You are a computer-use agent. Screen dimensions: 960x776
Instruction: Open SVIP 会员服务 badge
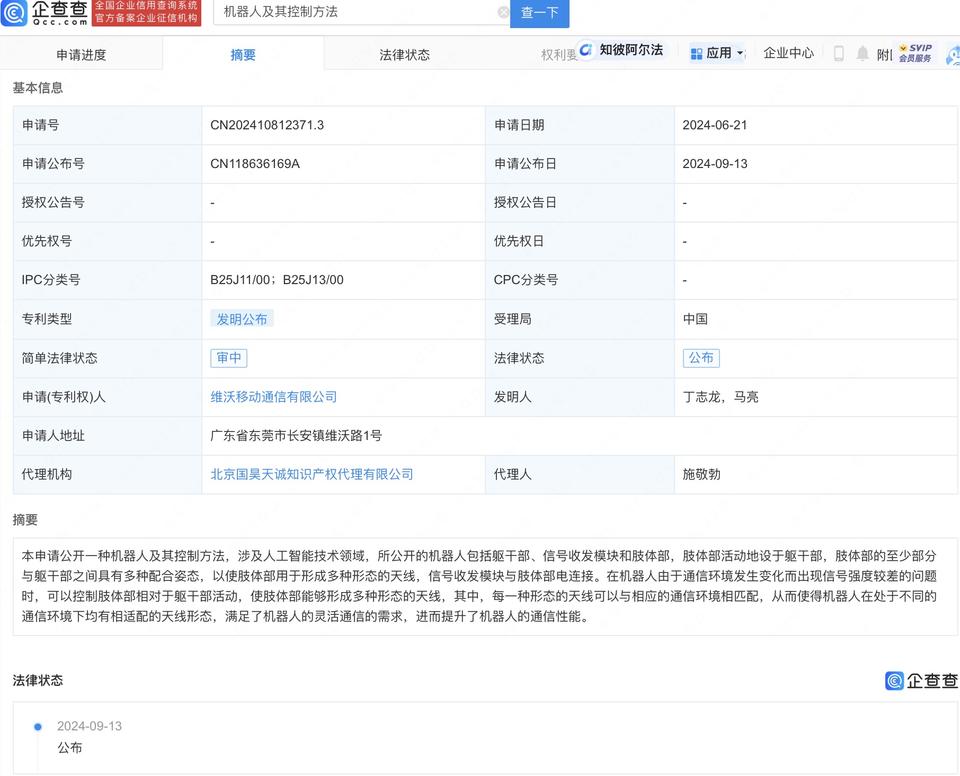pos(914,53)
